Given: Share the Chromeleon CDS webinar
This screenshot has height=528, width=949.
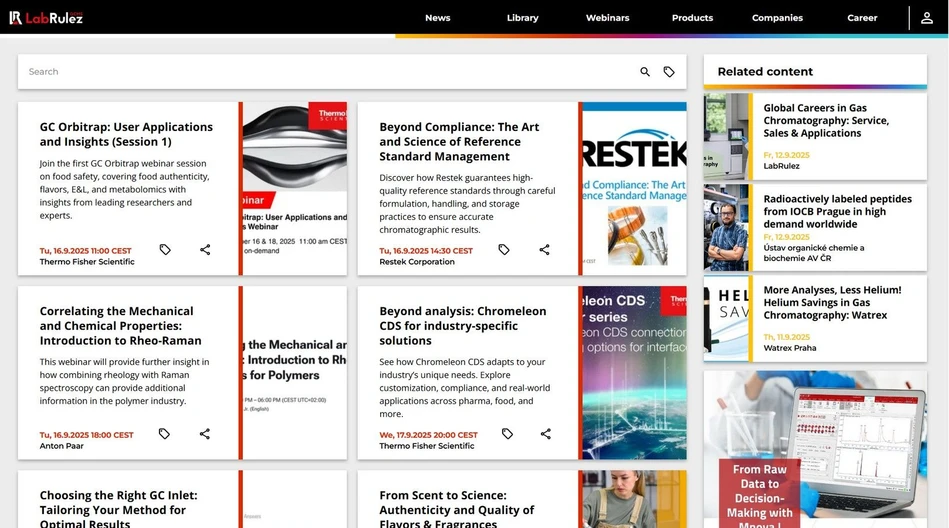Looking at the screenshot, I should [x=546, y=434].
